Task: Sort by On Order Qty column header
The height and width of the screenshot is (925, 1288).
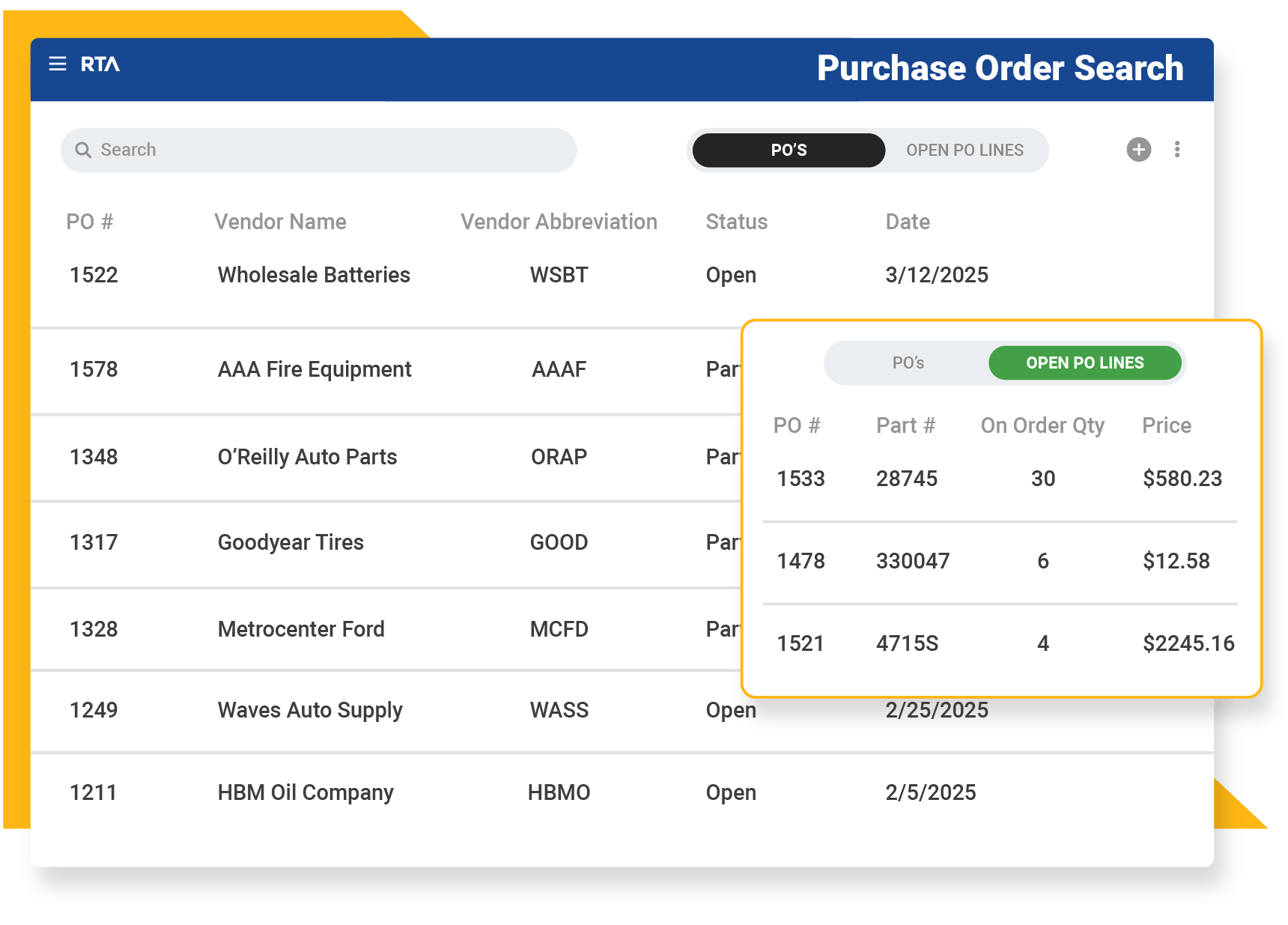Action: pos(1042,425)
